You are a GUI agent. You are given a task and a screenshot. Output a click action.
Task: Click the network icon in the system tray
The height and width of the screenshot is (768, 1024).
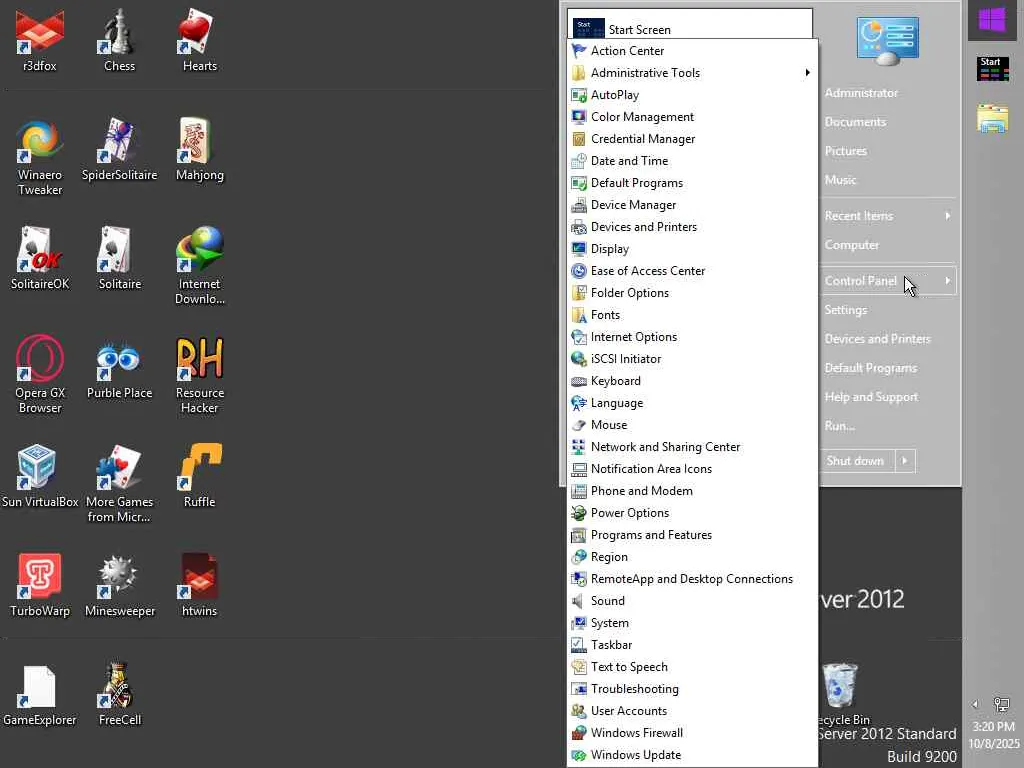[x=1001, y=704]
